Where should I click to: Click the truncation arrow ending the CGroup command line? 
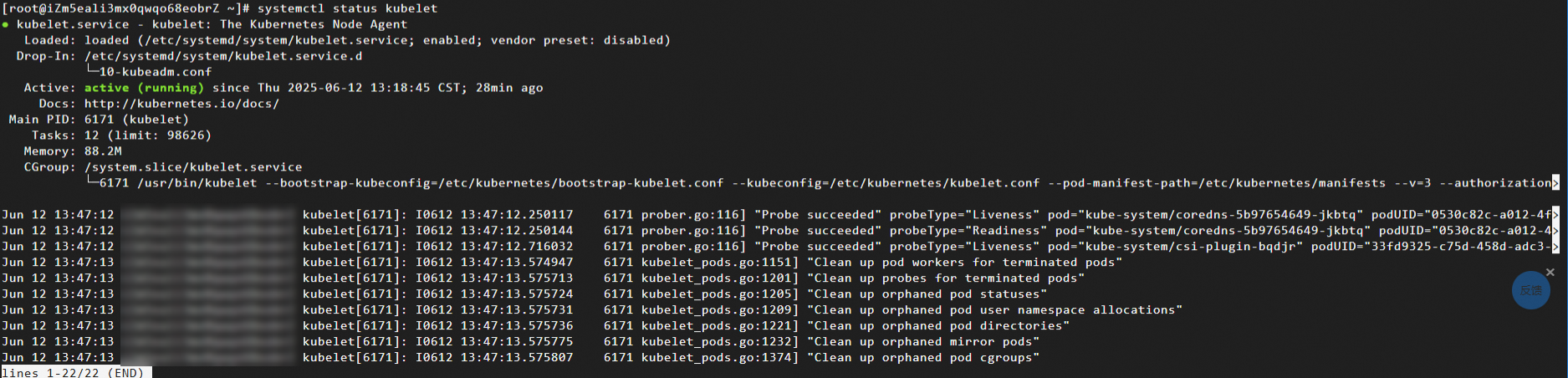pyautogui.click(x=1555, y=182)
